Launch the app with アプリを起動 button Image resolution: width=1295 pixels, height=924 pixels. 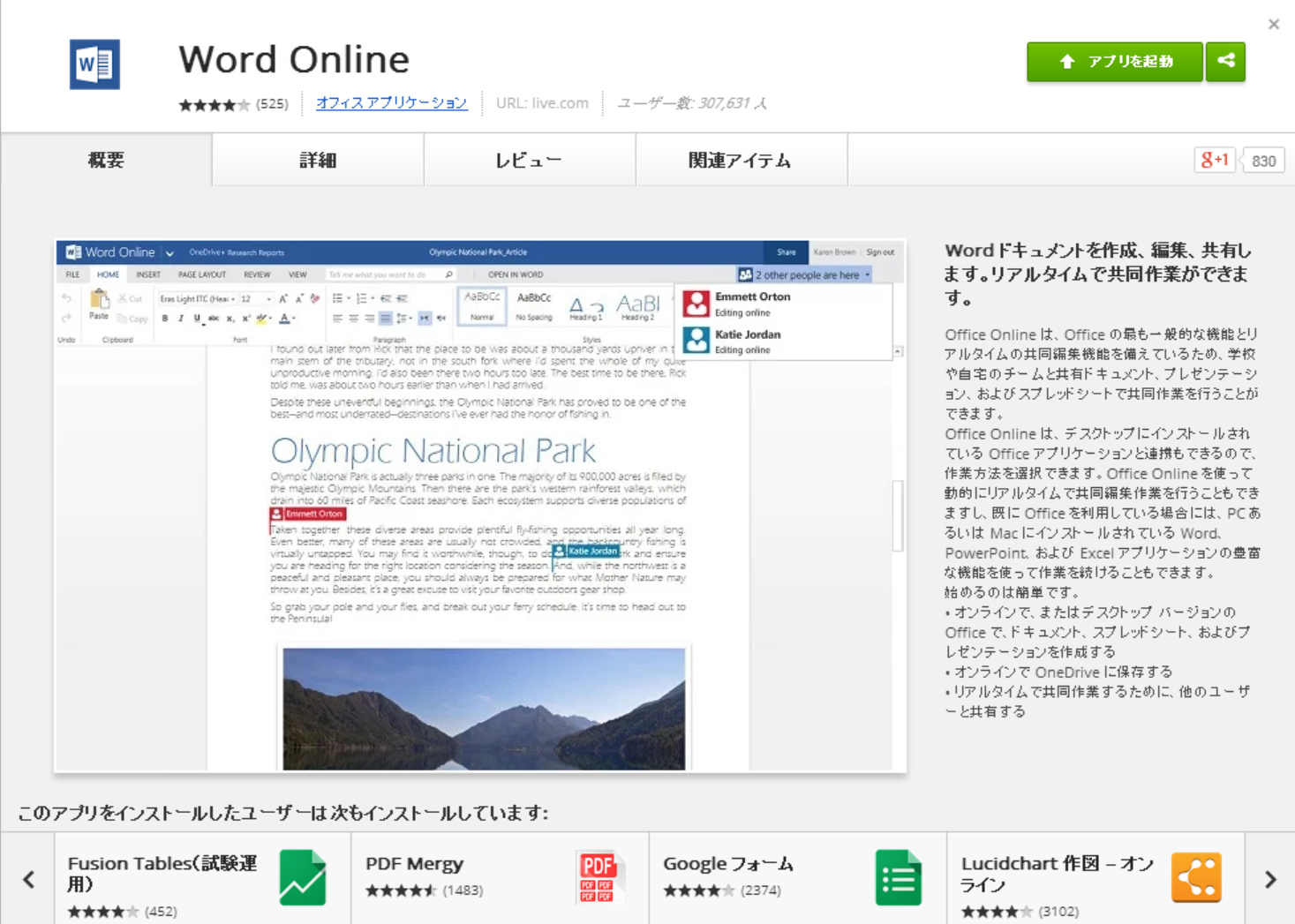coord(1114,61)
